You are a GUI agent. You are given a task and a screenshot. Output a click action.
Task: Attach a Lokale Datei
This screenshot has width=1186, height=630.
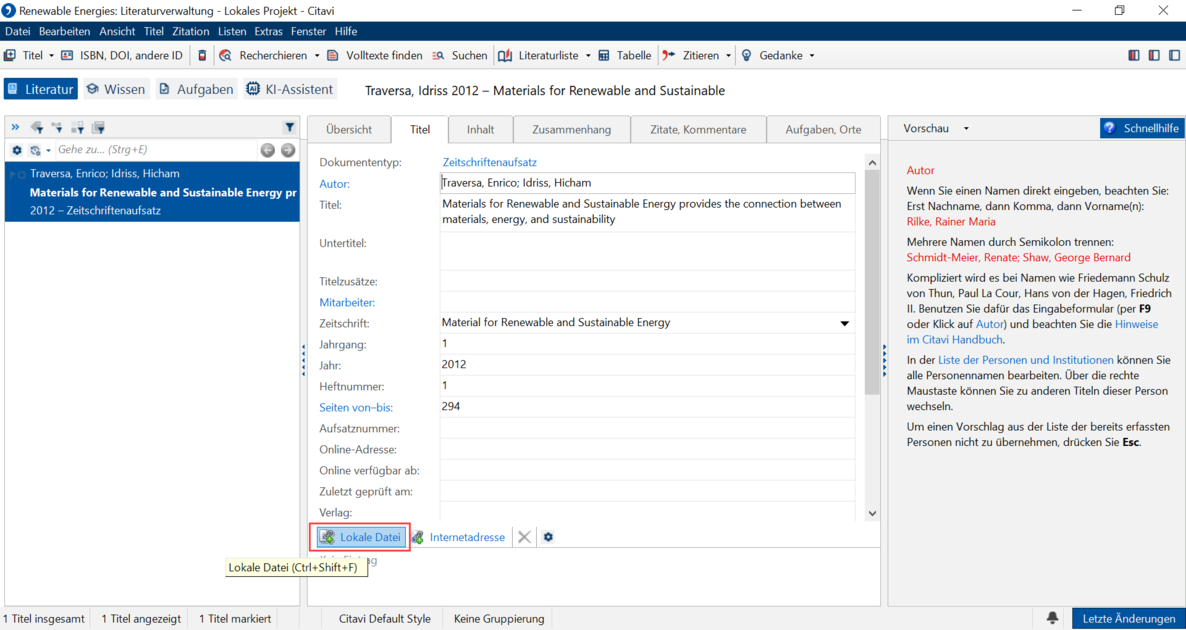(x=361, y=537)
